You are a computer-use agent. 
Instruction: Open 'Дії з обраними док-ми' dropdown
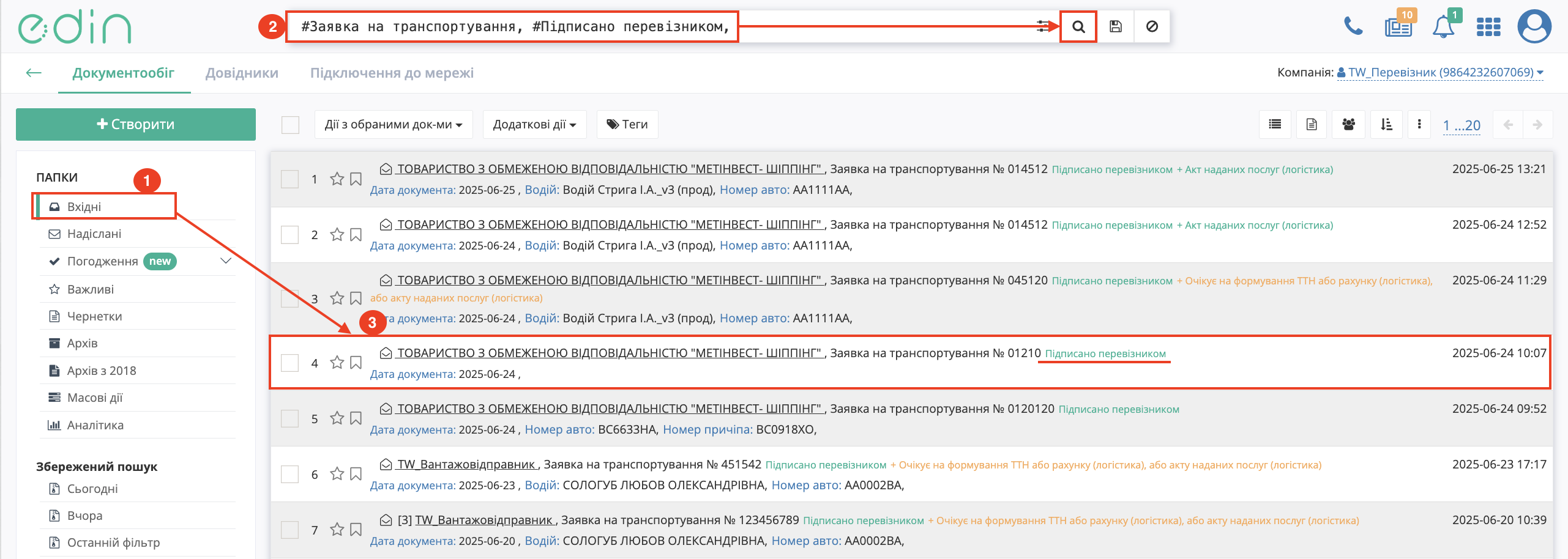point(393,125)
